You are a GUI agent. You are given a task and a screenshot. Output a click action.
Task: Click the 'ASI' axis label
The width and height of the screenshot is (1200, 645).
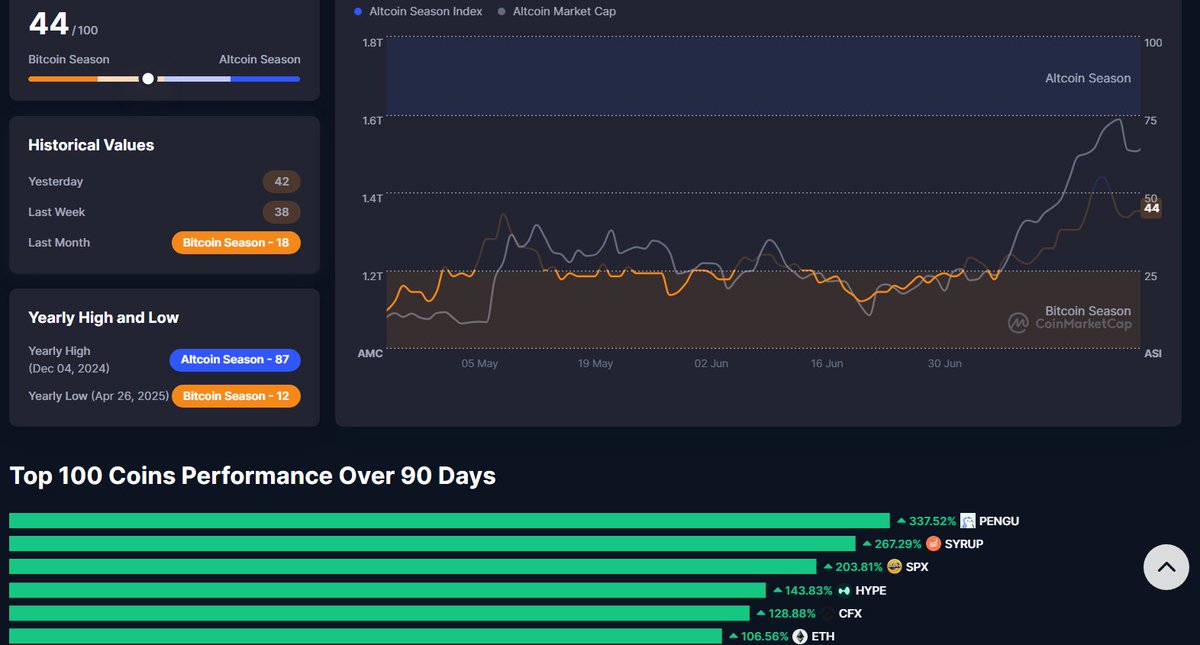coord(1153,354)
